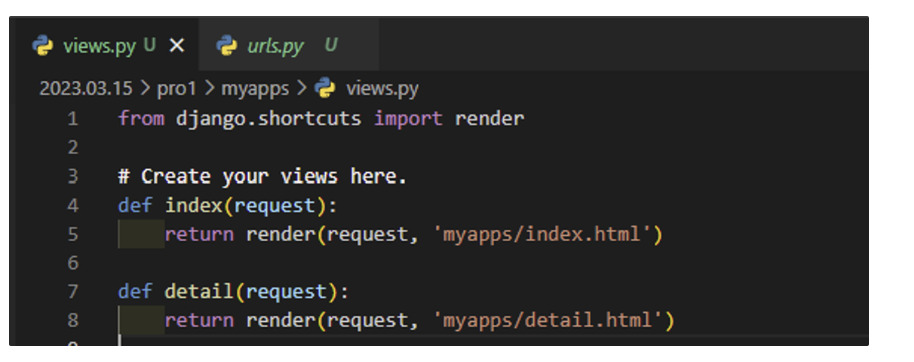Click 'U' git status on urls.py tab
914x362 pixels.
[x=331, y=45]
